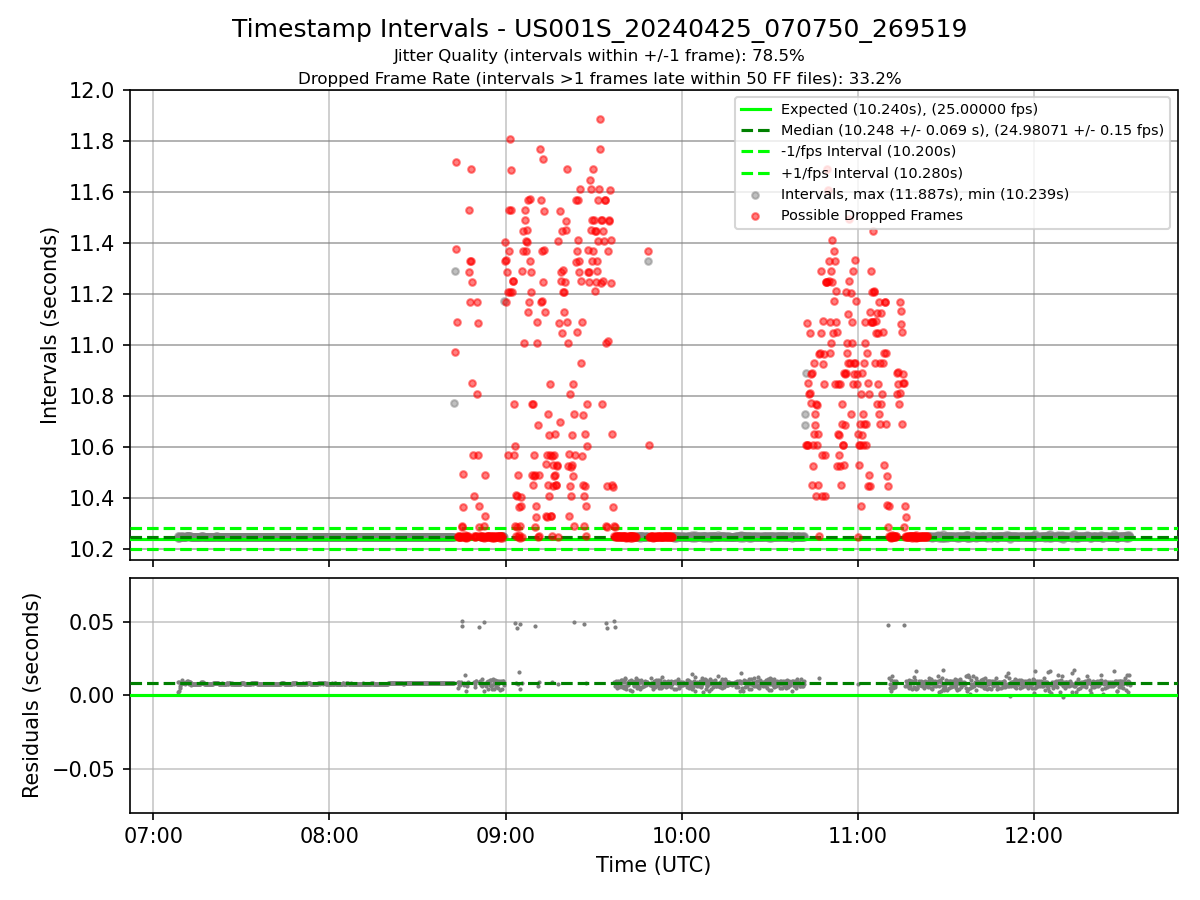Click the '08:00' x-axis tick label

tap(329, 834)
